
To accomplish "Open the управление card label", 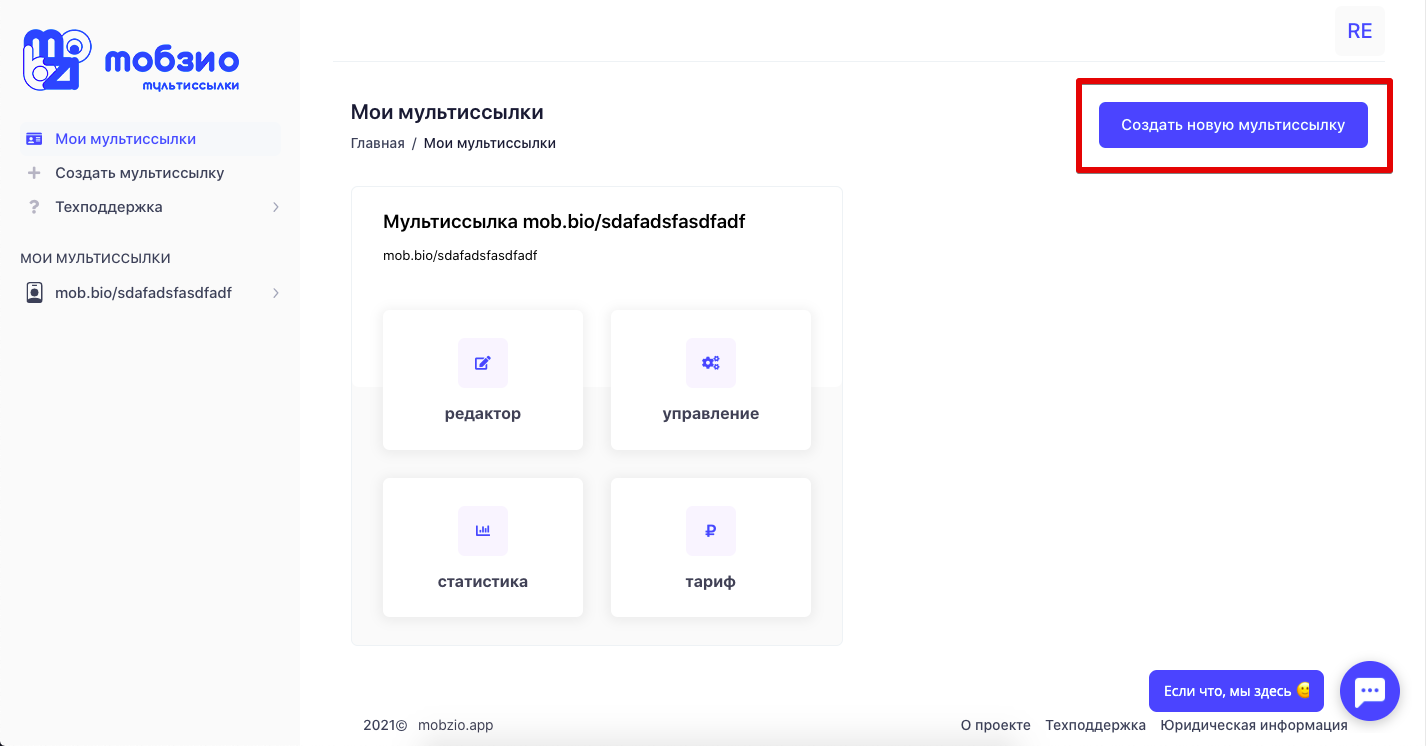I will point(711,413).
